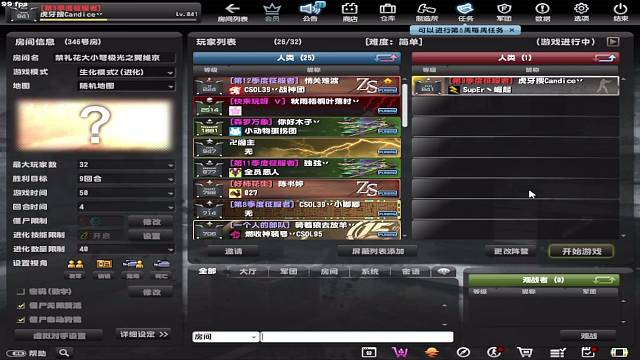This screenshot has width=640, height=360.
Task: Click the 屏蔽列表添加 block list button
Action: (378, 251)
